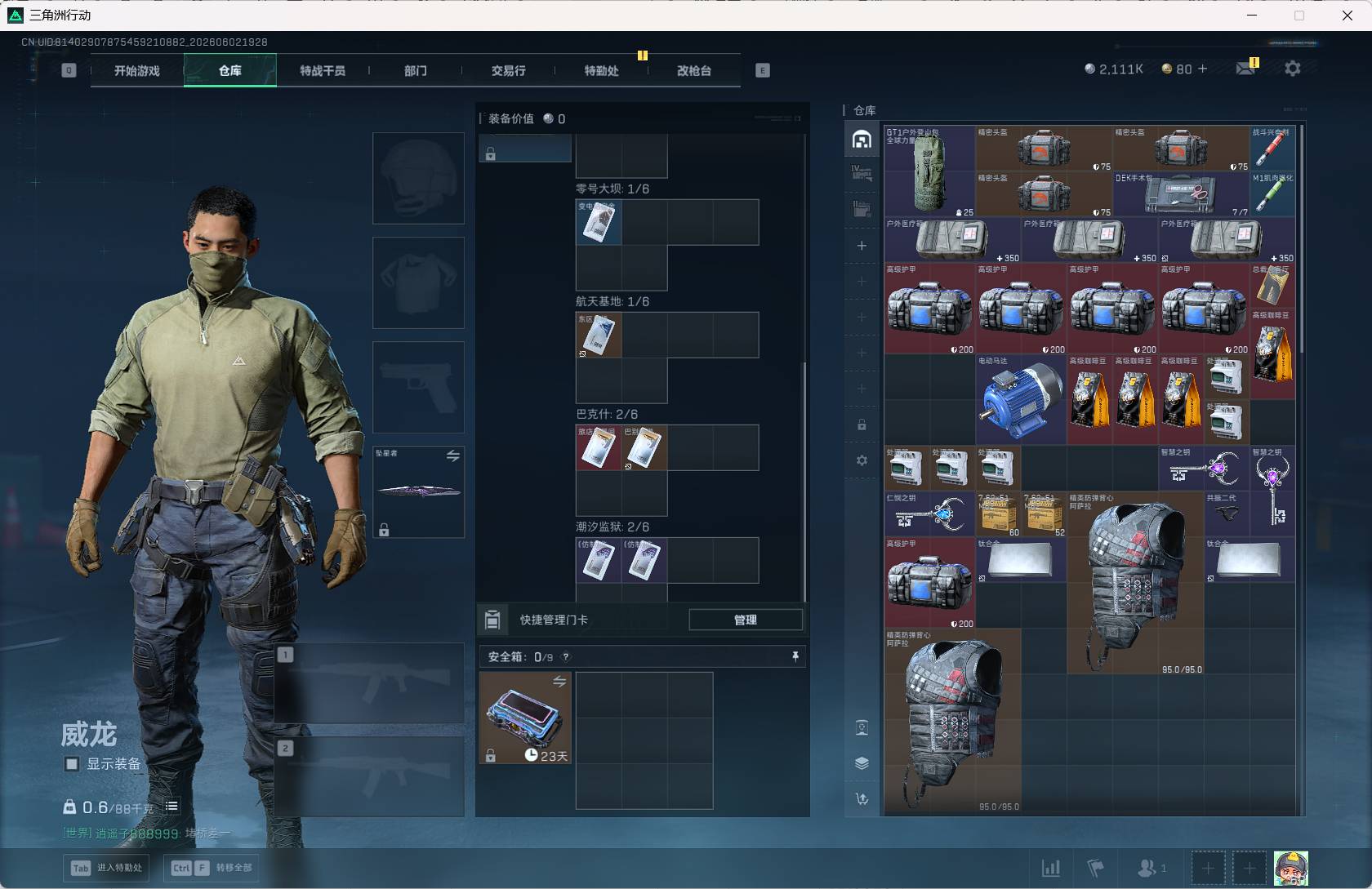This screenshot has height=889, width=1372.
Task: Open the folder-shaped storage container sidebar icon
Action: [862, 209]
